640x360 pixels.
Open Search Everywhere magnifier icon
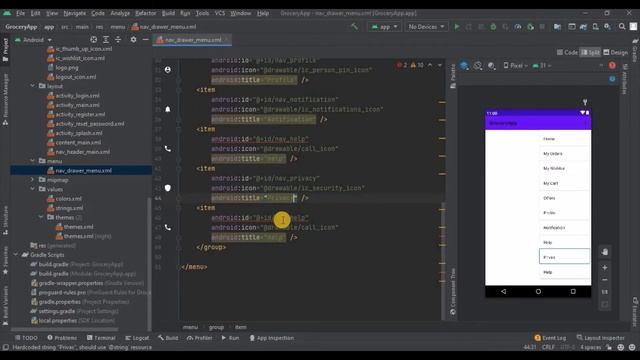point(622,27)
